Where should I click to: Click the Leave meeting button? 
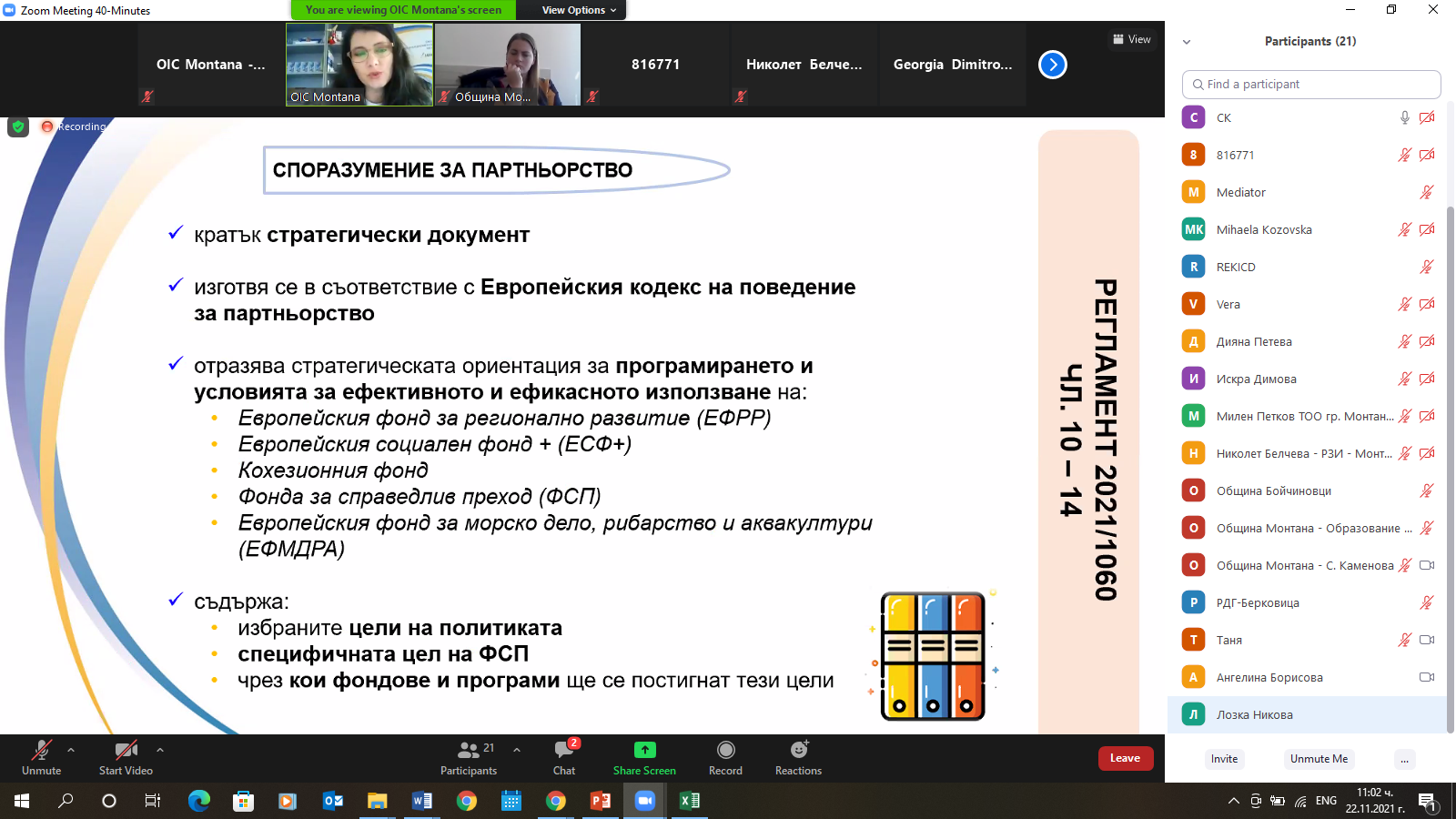(1125, 758)
